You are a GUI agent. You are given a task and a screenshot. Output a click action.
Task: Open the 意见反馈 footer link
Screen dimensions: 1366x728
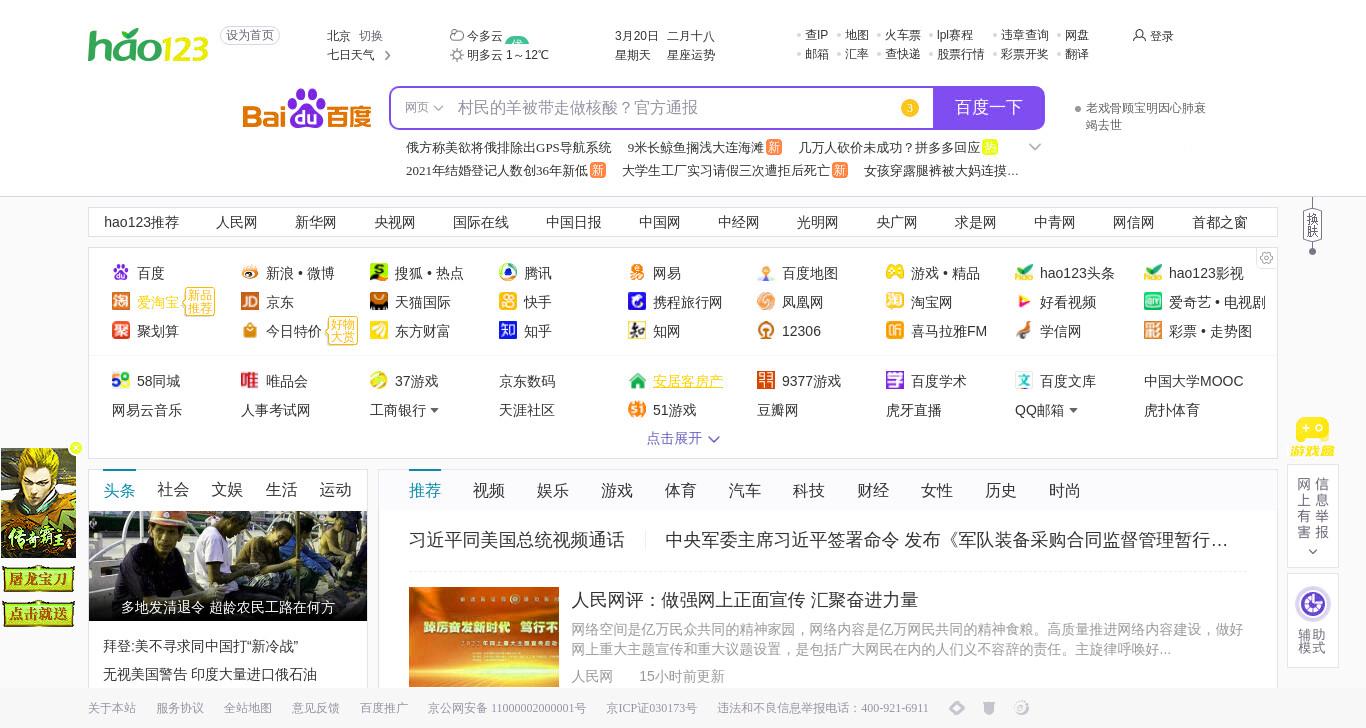[x=316, y=708]
